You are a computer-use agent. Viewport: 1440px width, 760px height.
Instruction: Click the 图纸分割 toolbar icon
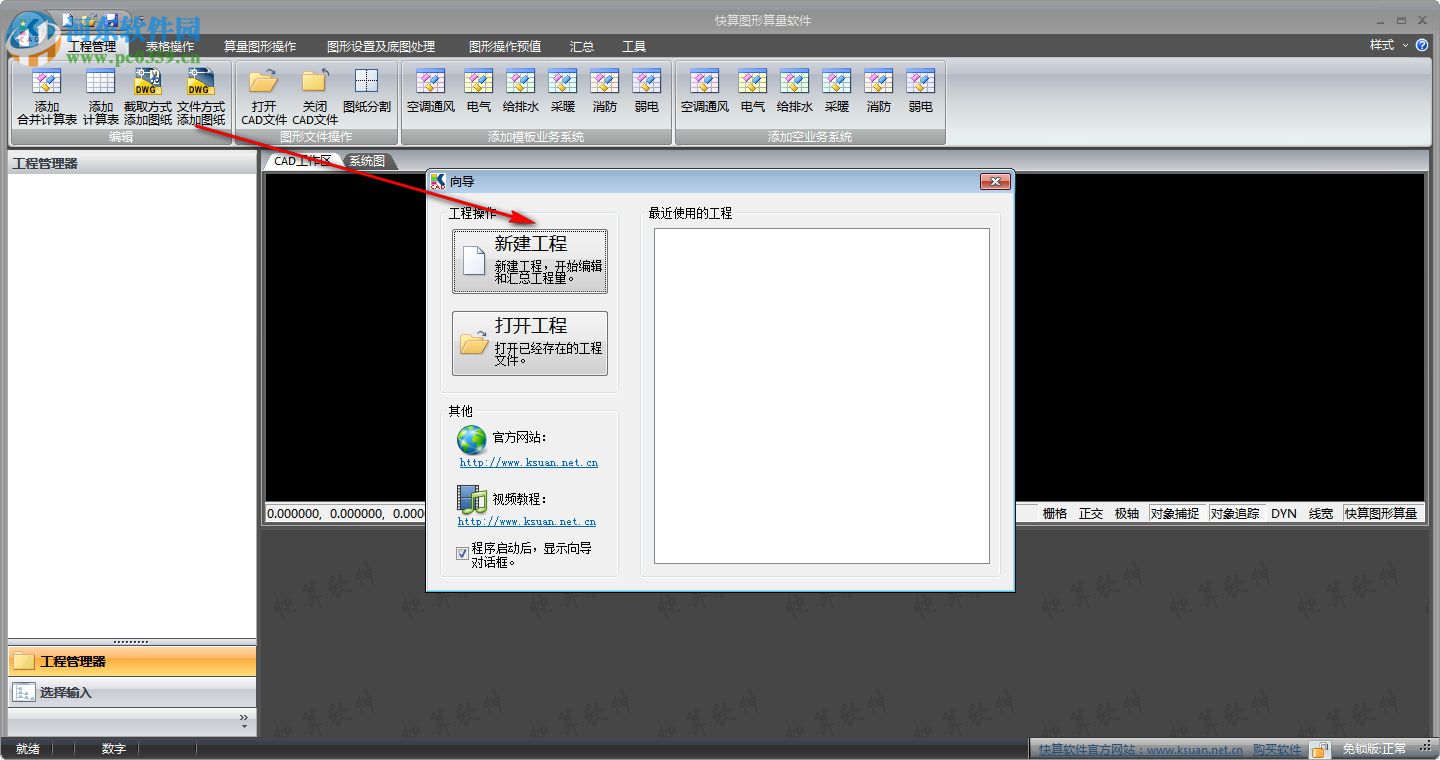(366, 95)
